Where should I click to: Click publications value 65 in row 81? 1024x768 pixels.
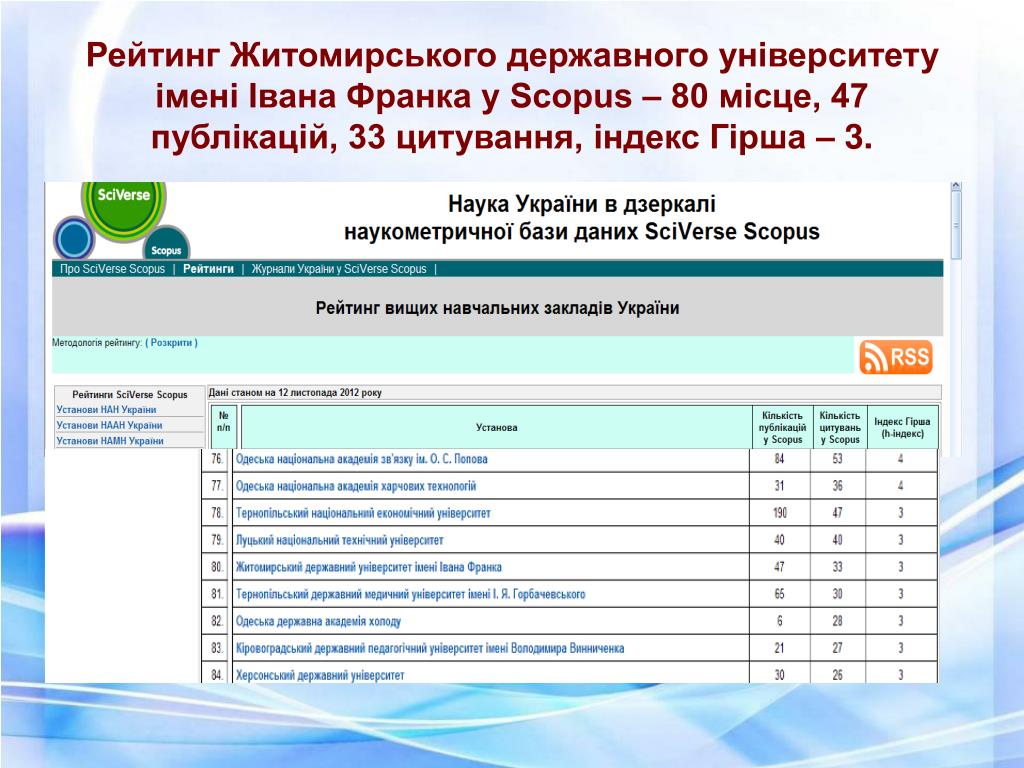tap(780, 594)
